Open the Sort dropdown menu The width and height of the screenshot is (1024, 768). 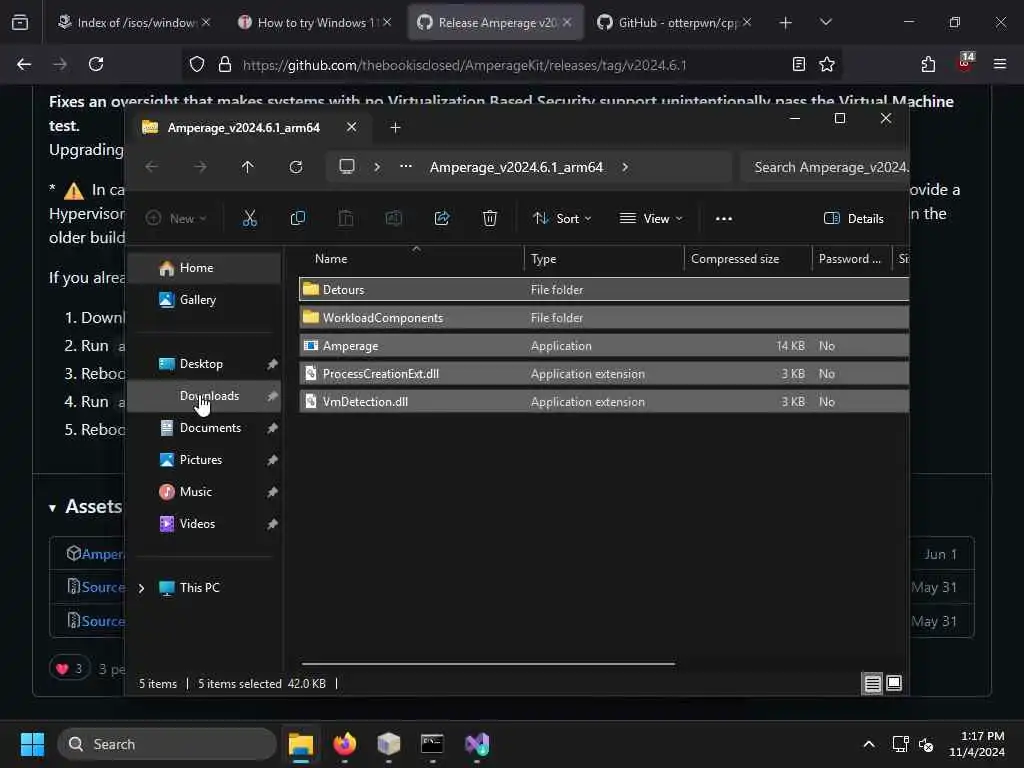(x=562, y=218)
